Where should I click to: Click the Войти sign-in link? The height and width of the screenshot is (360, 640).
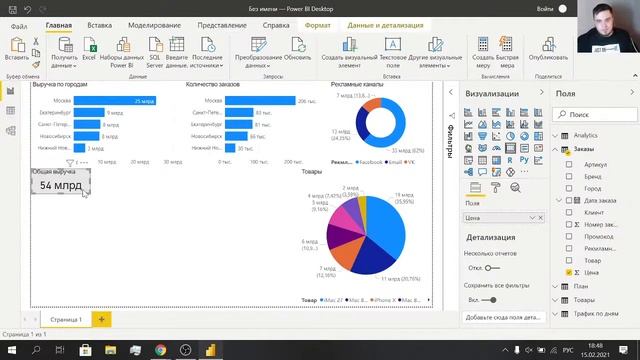tap(545, 9)
